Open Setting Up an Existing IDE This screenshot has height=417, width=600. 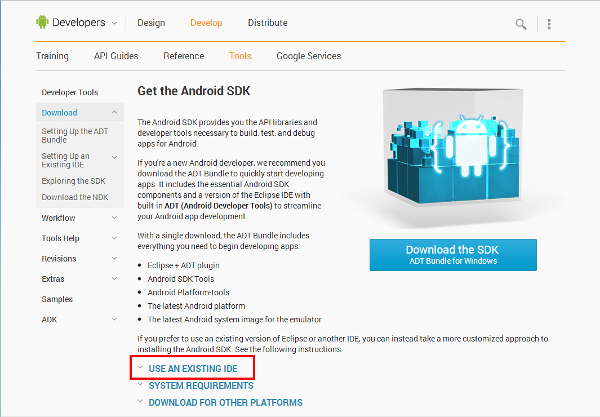click(65, 160)
